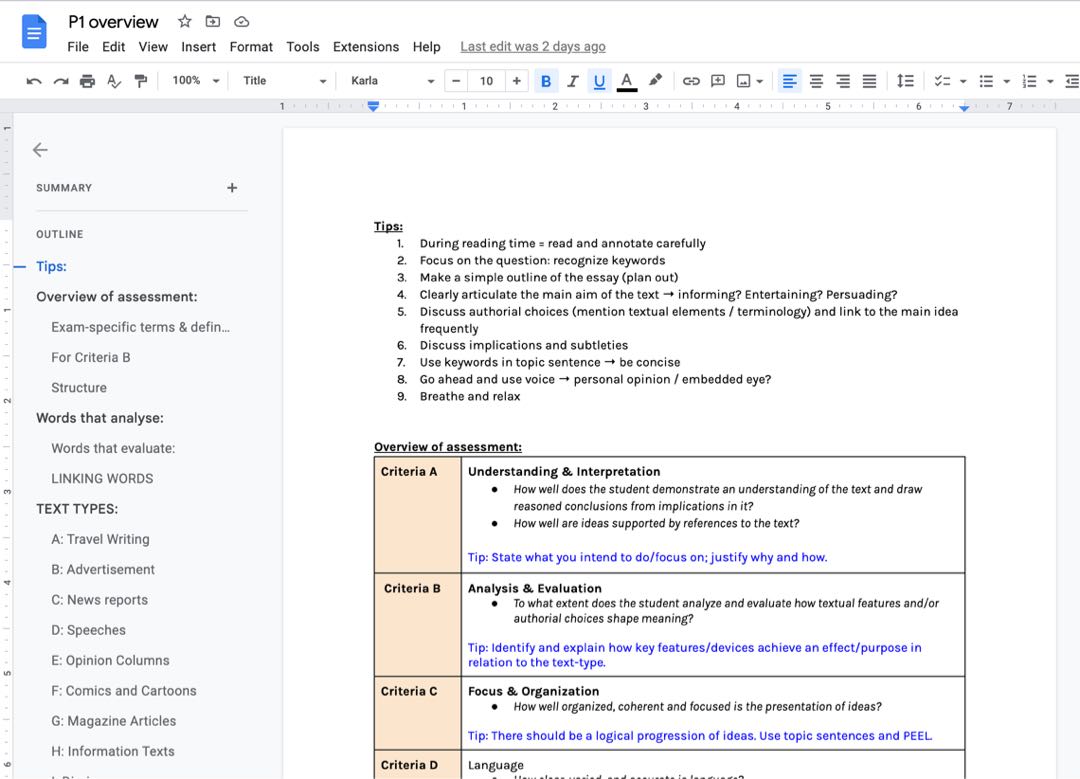Open the Extensions menu
Screen dimensions: 1080x779
[x=365, y=46]
